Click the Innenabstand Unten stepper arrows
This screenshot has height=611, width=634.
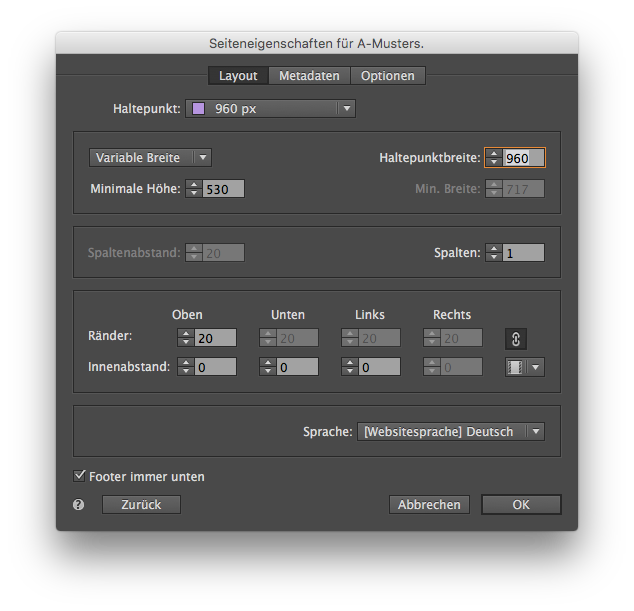268,367
